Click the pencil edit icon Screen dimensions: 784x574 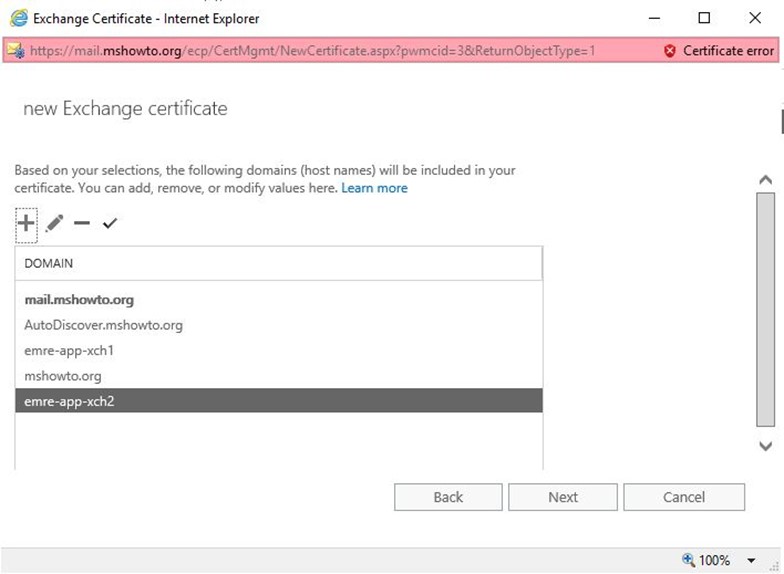[54, 223]
